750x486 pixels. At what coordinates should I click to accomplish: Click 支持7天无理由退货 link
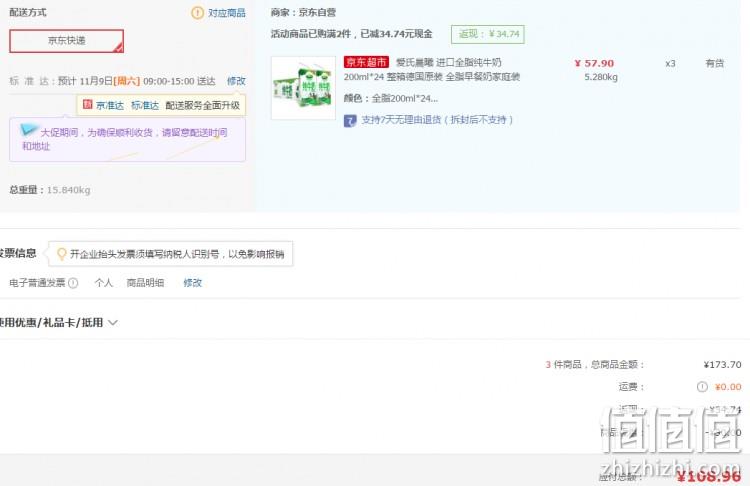[x=437, y=120]
